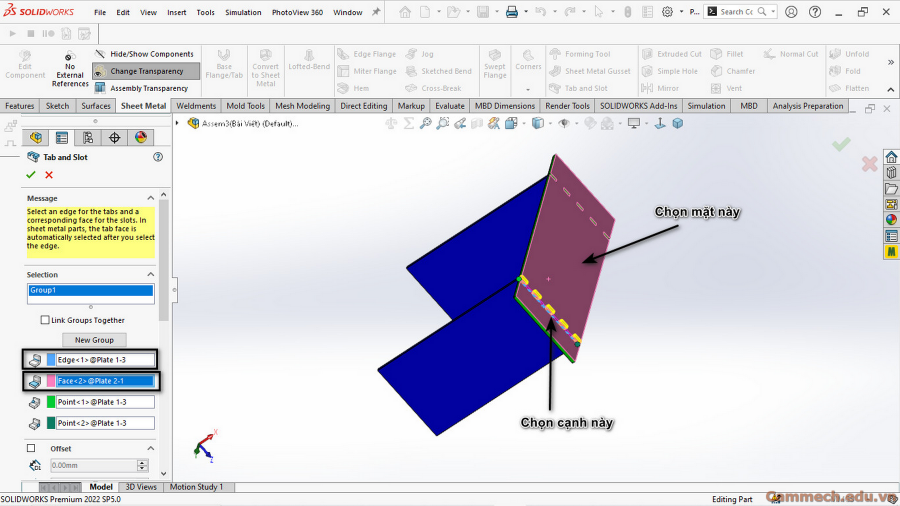Image resolution: width=900 pixels, height=506 pixels.
Task: Open the Insert menu
Action: (x=177, y=12)
